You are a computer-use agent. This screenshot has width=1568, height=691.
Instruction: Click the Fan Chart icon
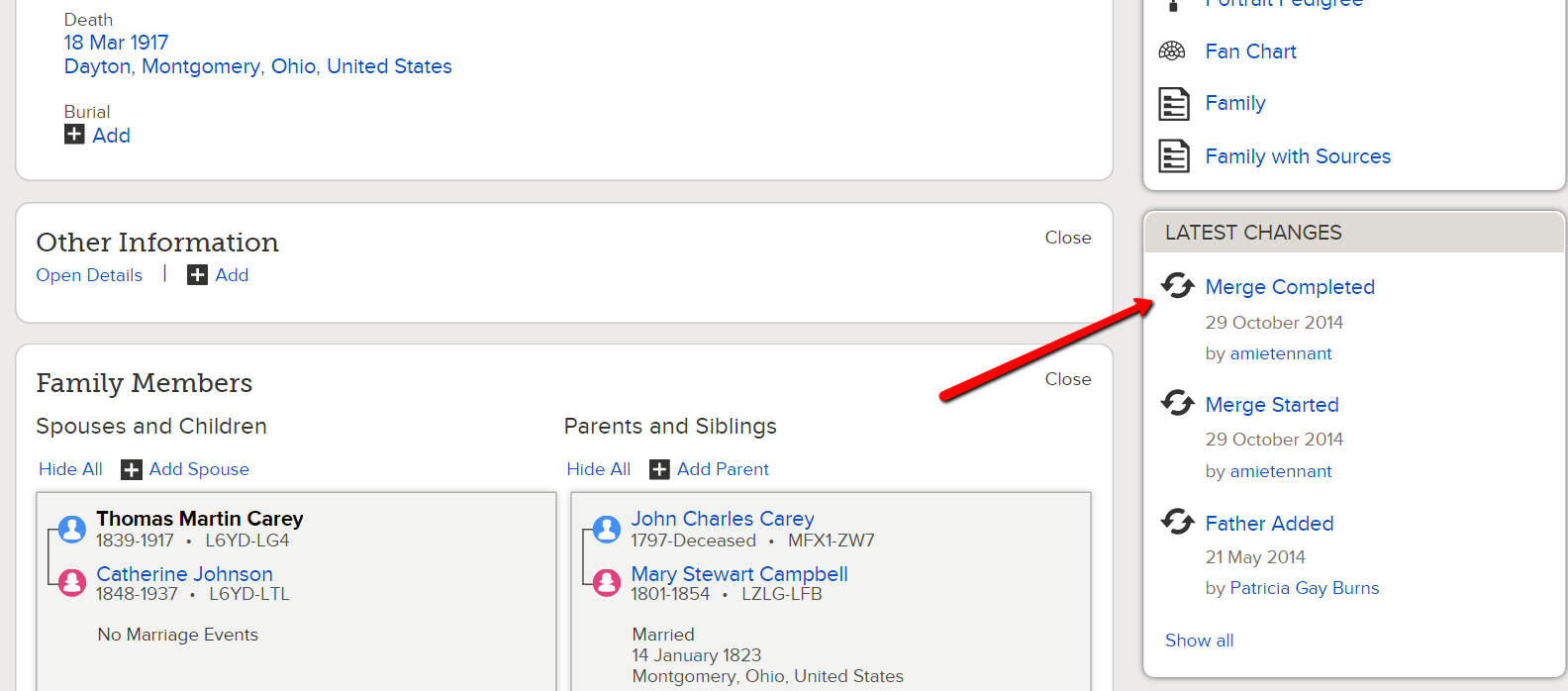pos(1172,51)
